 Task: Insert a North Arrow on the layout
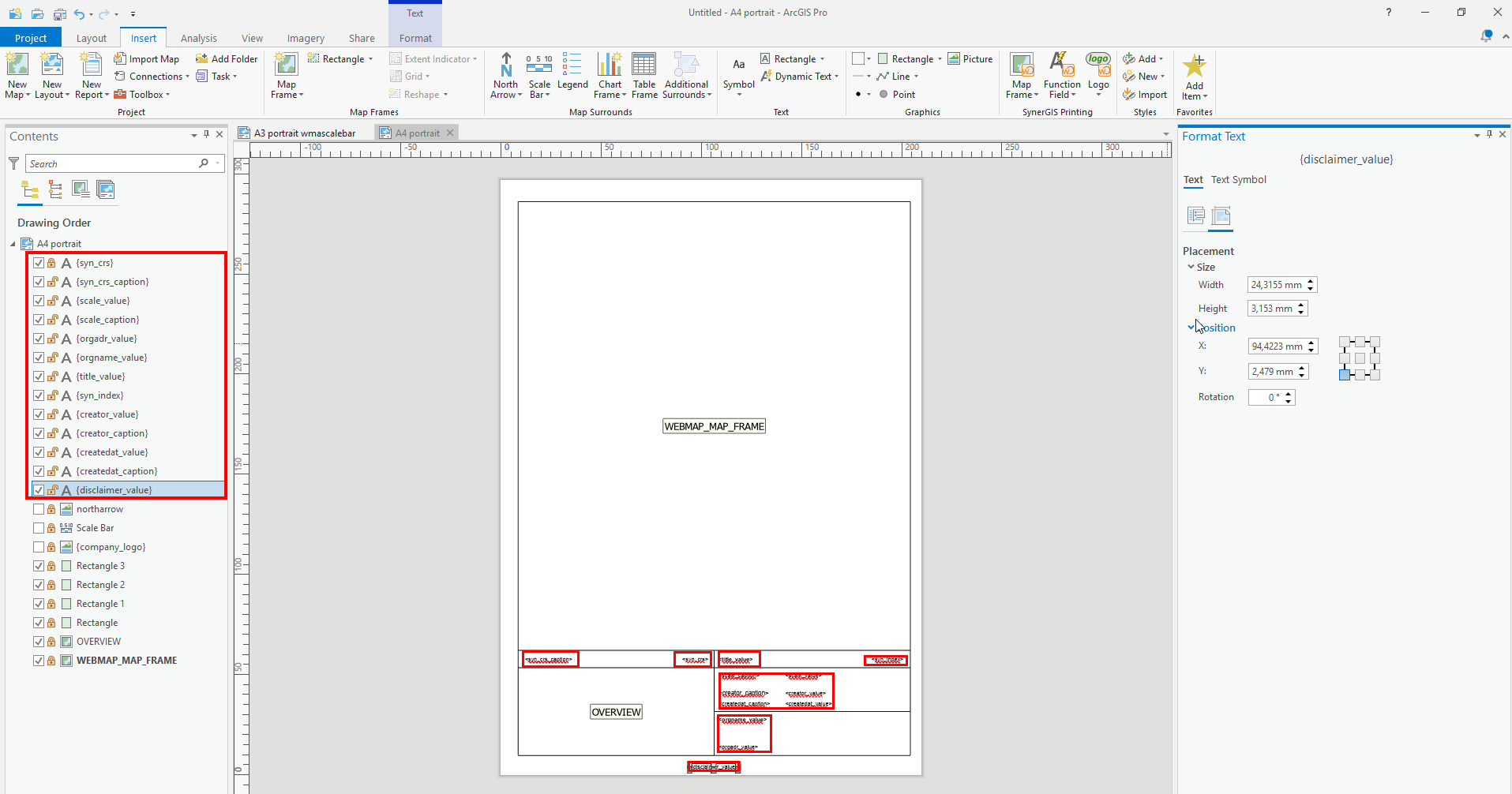click(505, 75)
